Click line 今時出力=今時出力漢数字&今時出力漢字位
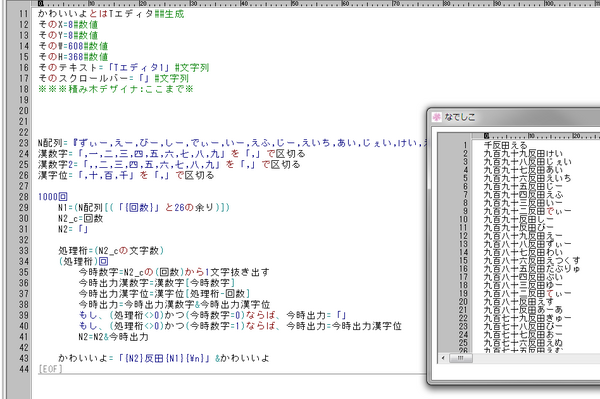 pyautogui.click(x=174, y=305)
